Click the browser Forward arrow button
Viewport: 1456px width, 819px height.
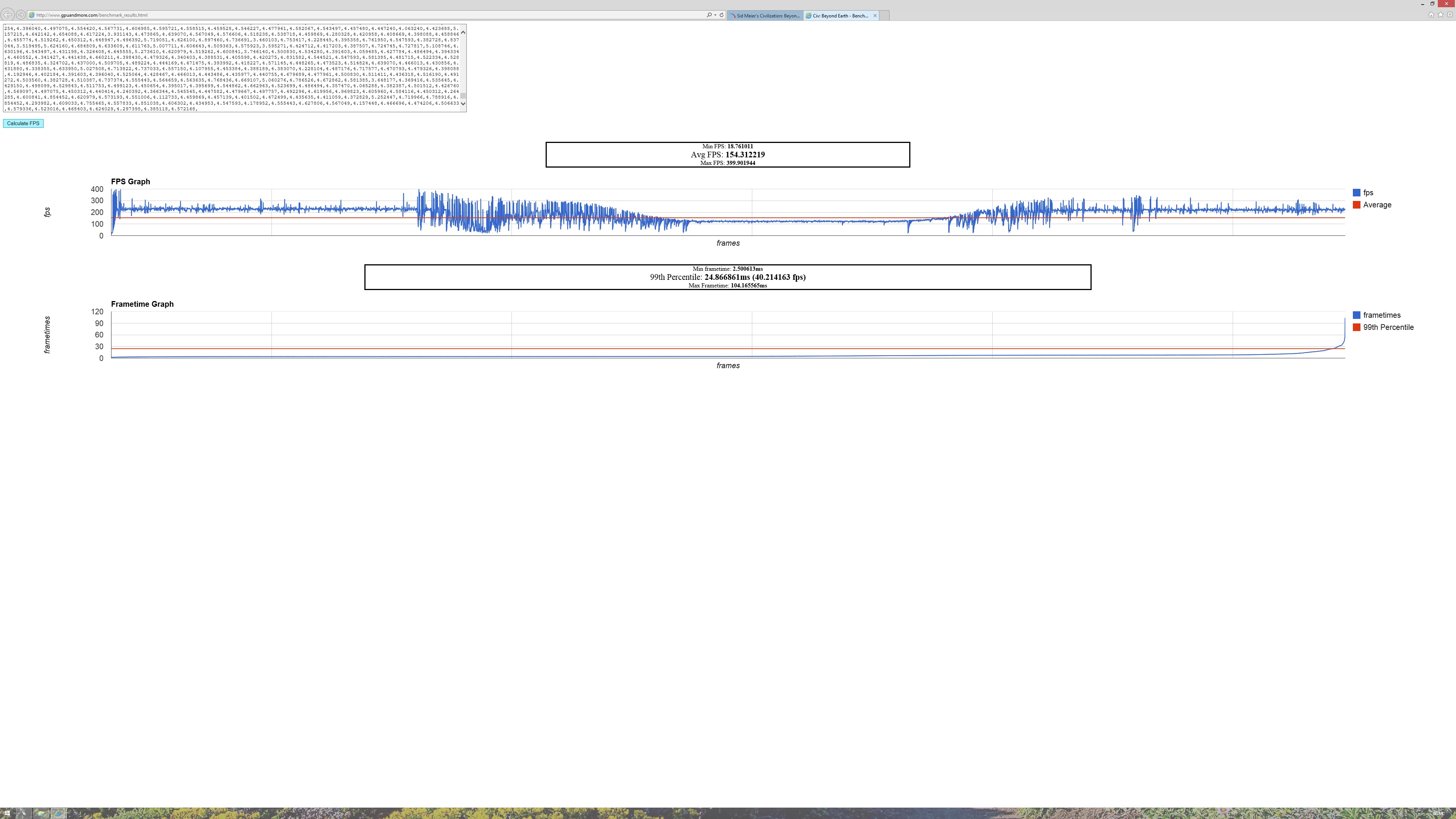20,15
